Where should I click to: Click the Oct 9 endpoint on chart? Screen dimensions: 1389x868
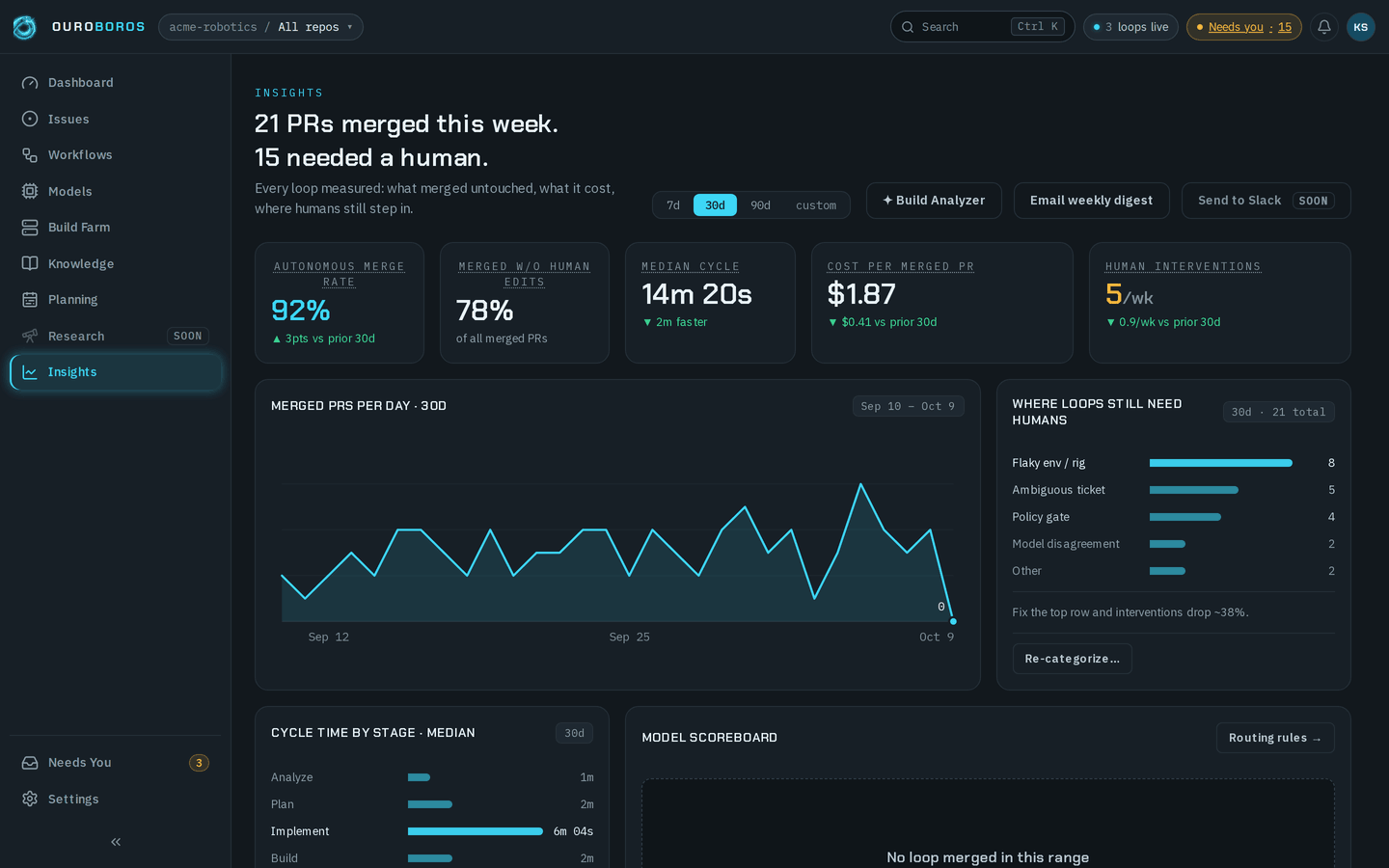tap(953, 621)
